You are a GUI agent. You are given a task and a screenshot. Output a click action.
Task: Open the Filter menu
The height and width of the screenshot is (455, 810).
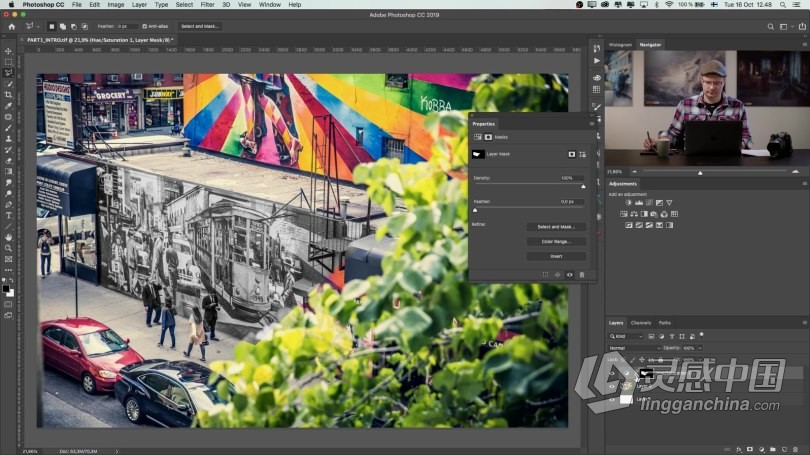(207, 5)
